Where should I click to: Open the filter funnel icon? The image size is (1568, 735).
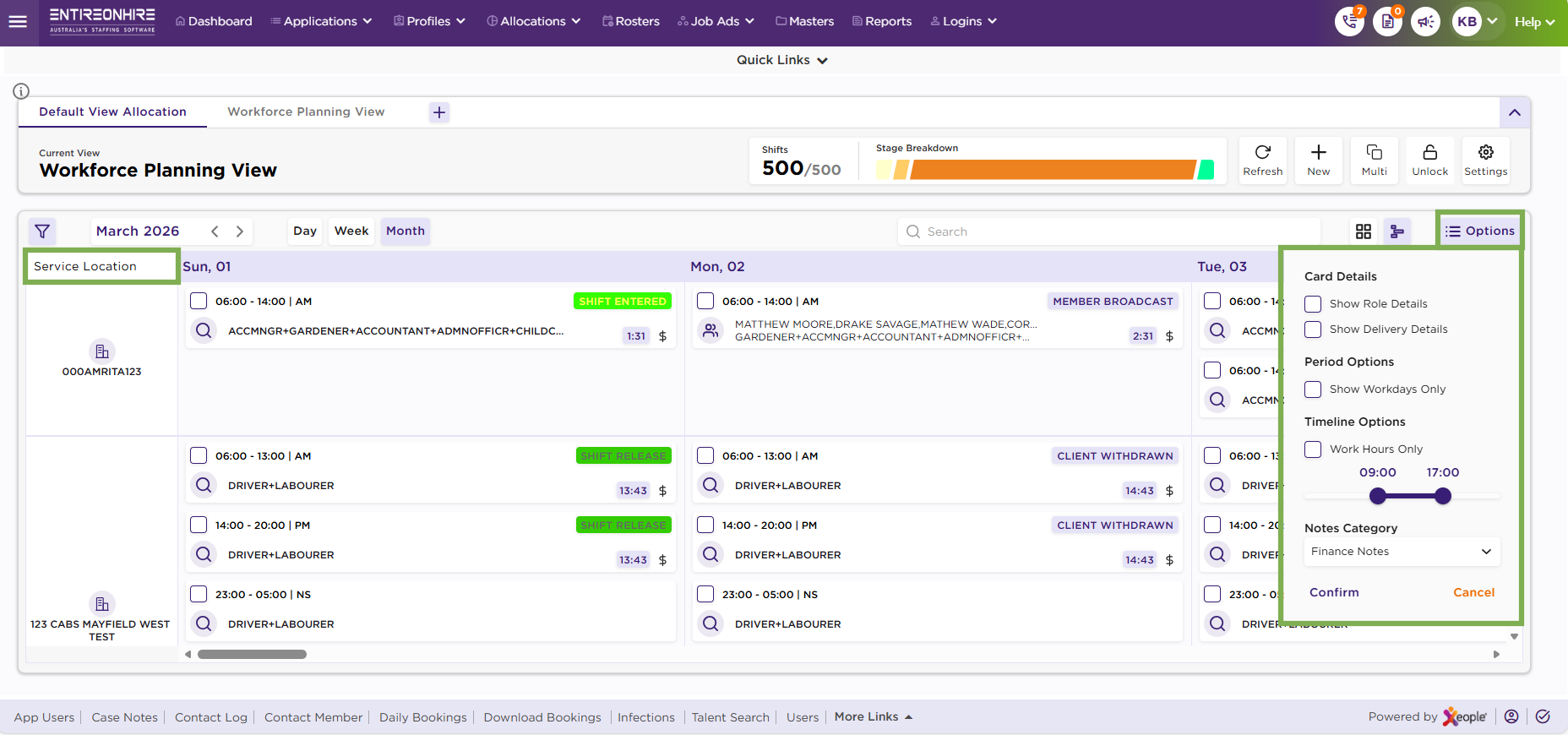[42, 231]
